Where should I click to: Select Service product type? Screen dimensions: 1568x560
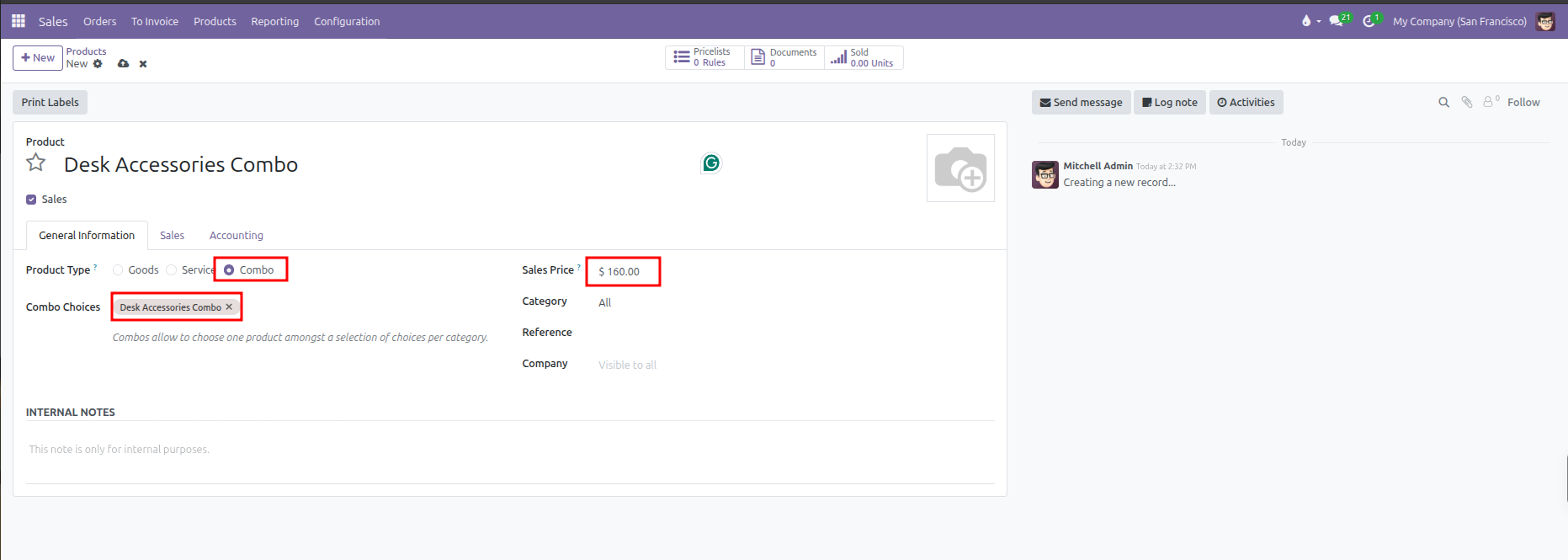coord(172,270)
